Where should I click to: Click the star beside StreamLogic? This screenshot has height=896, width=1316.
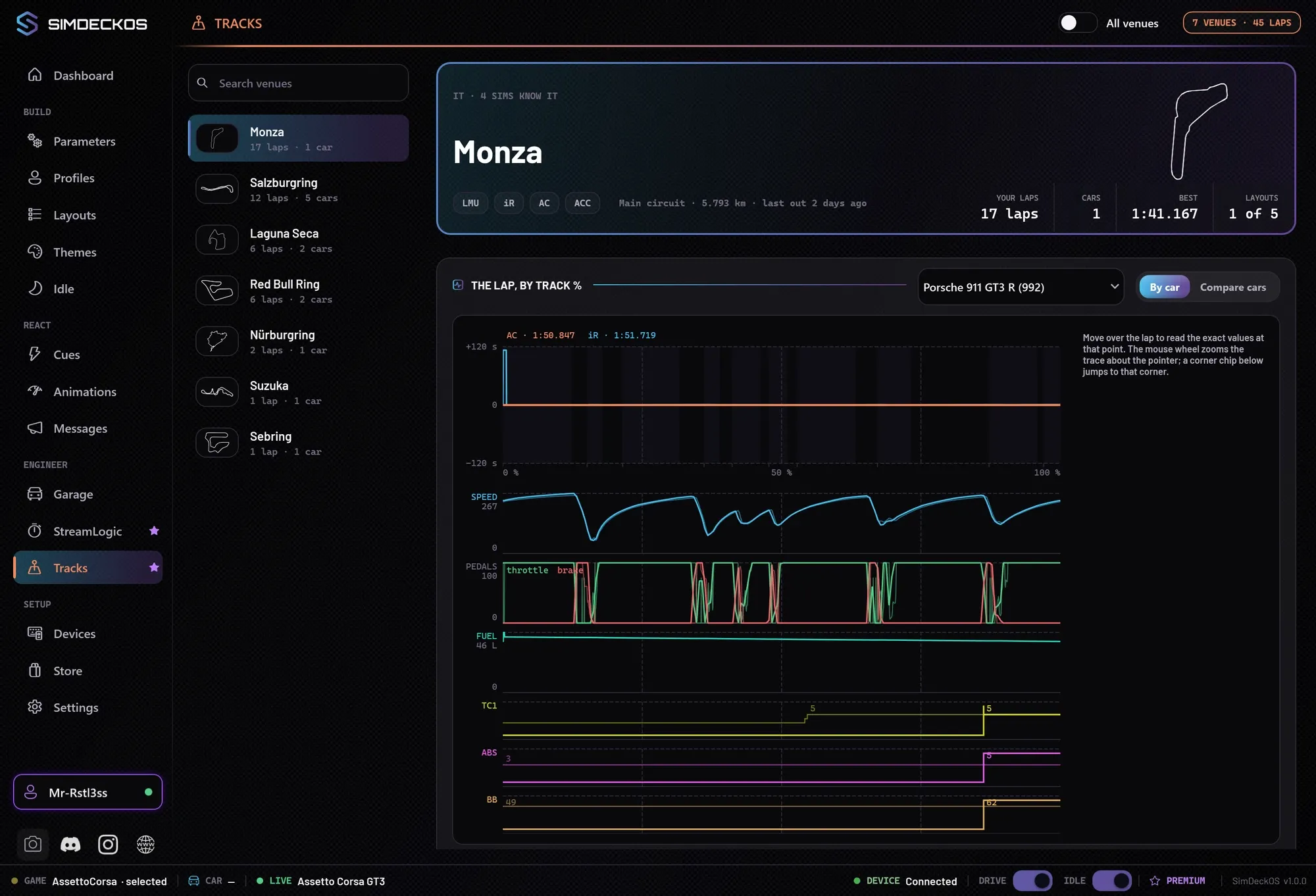pos(154,531)
